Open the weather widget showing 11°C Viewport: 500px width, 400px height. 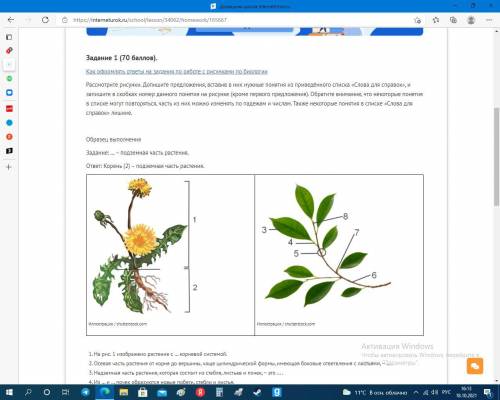coord(375,392)
